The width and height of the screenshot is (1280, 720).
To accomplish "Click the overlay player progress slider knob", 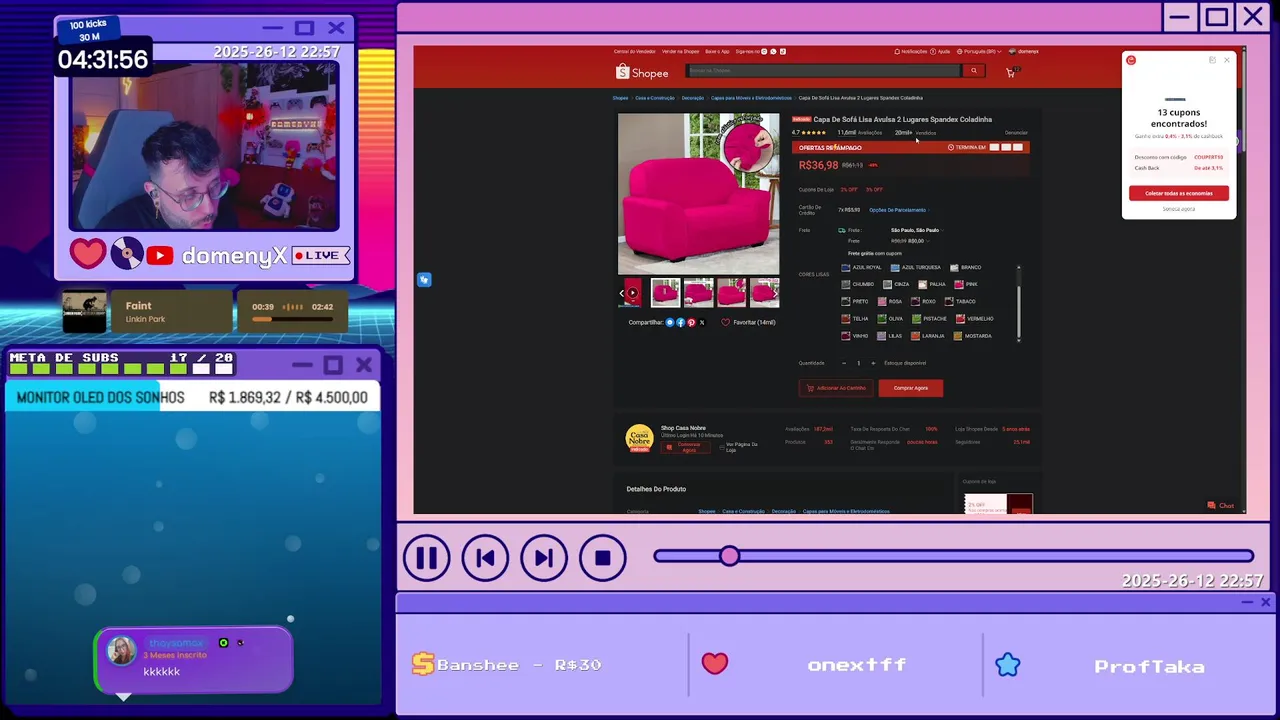I will click(x=729, y=556).
